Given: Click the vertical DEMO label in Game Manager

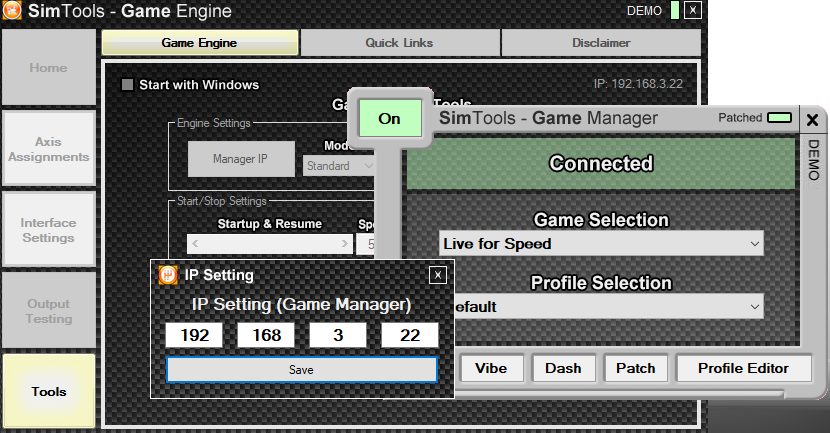Looking at the screenshot, I should [x=814, y=159].
